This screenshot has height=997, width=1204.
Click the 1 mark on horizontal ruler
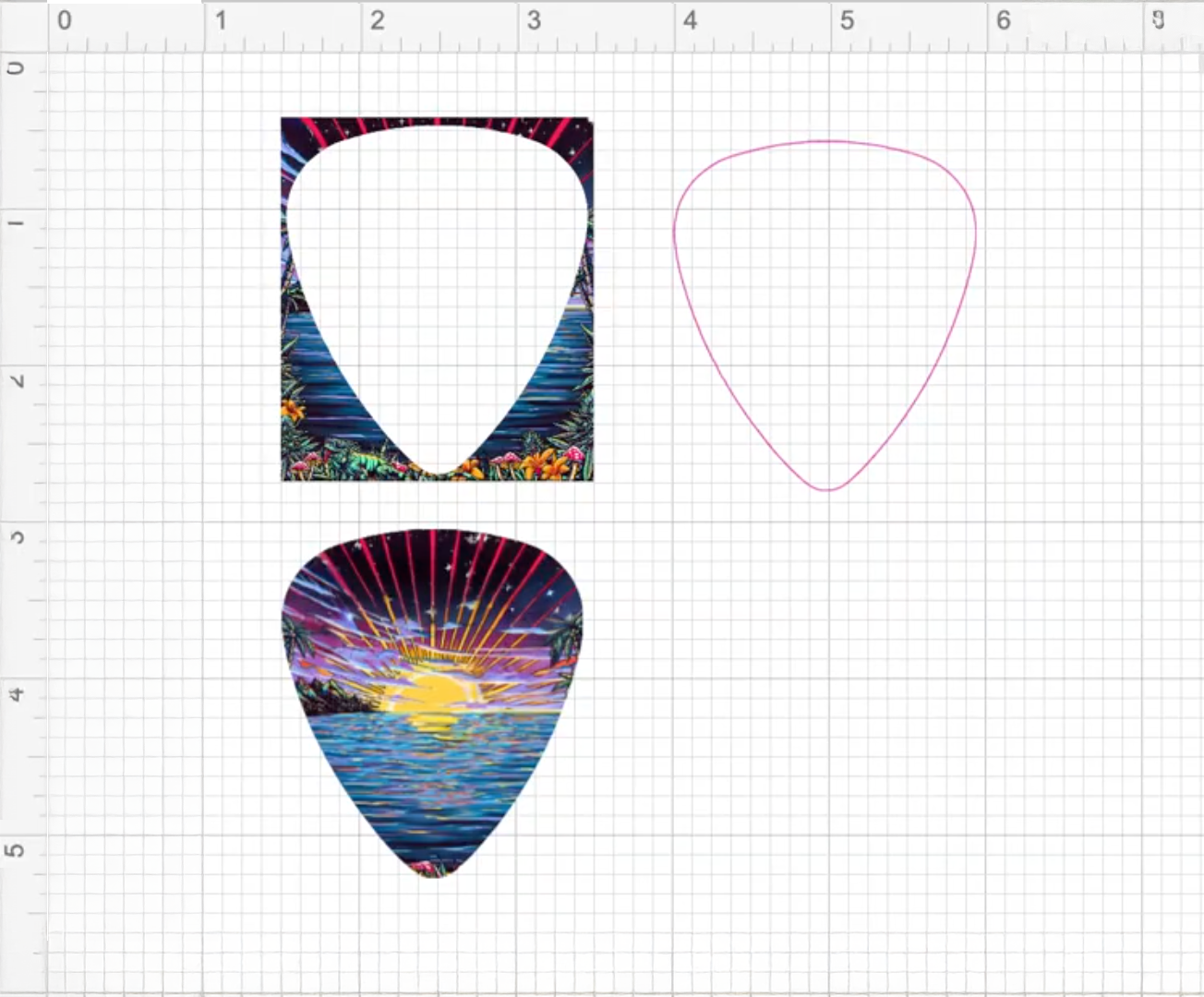[x=220, y=21]
